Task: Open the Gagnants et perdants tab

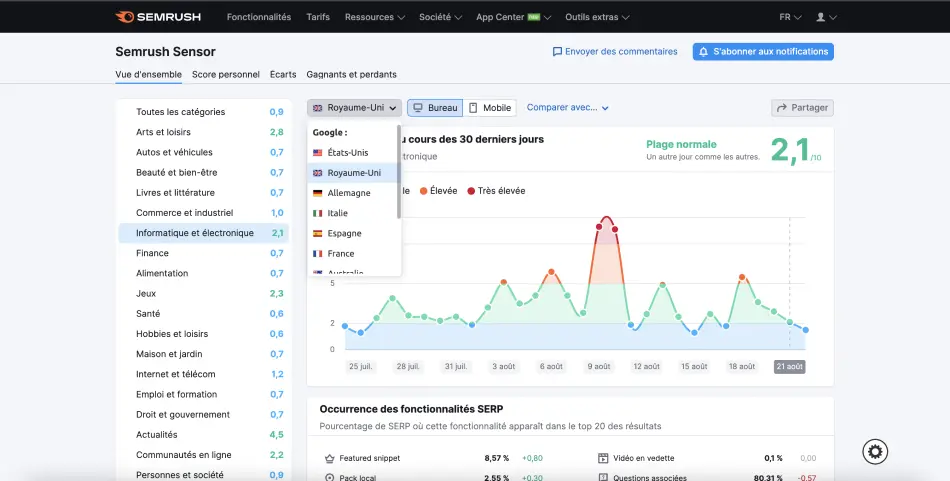Action: (351, 75)
